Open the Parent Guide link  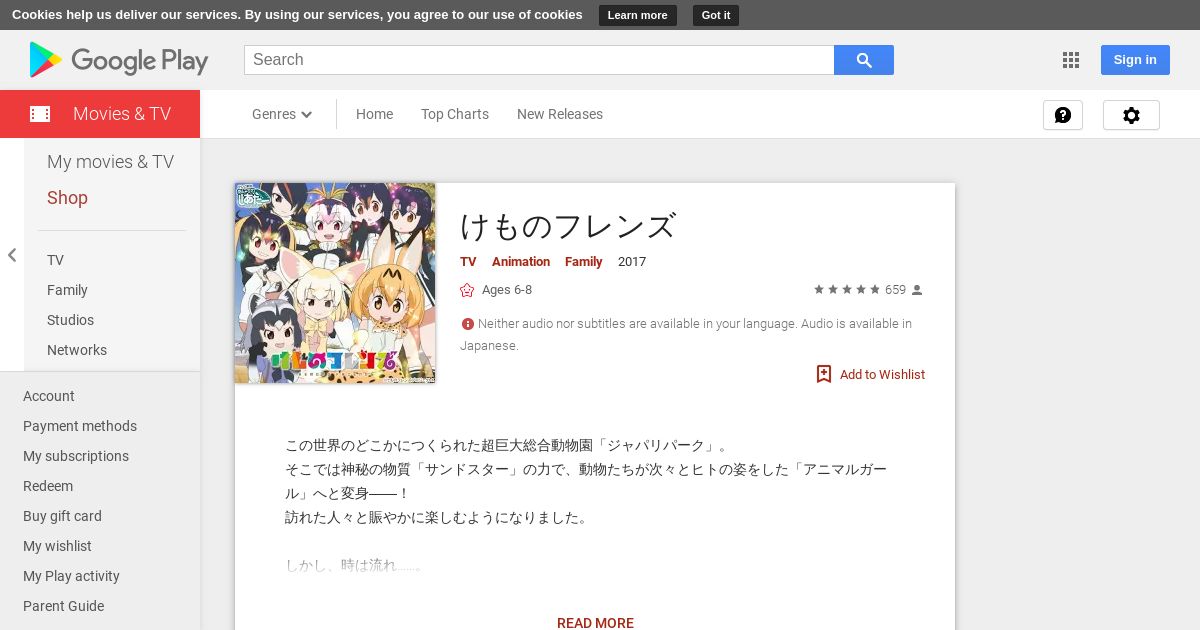click(x=63, y=606)
